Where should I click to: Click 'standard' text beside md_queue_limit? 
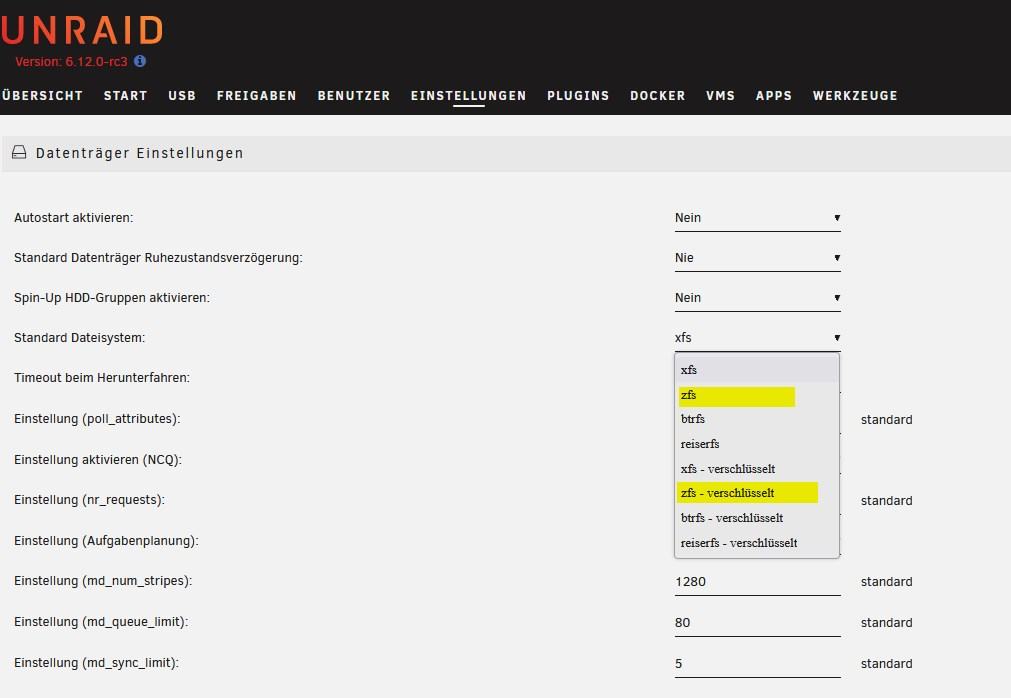(887, 623)
